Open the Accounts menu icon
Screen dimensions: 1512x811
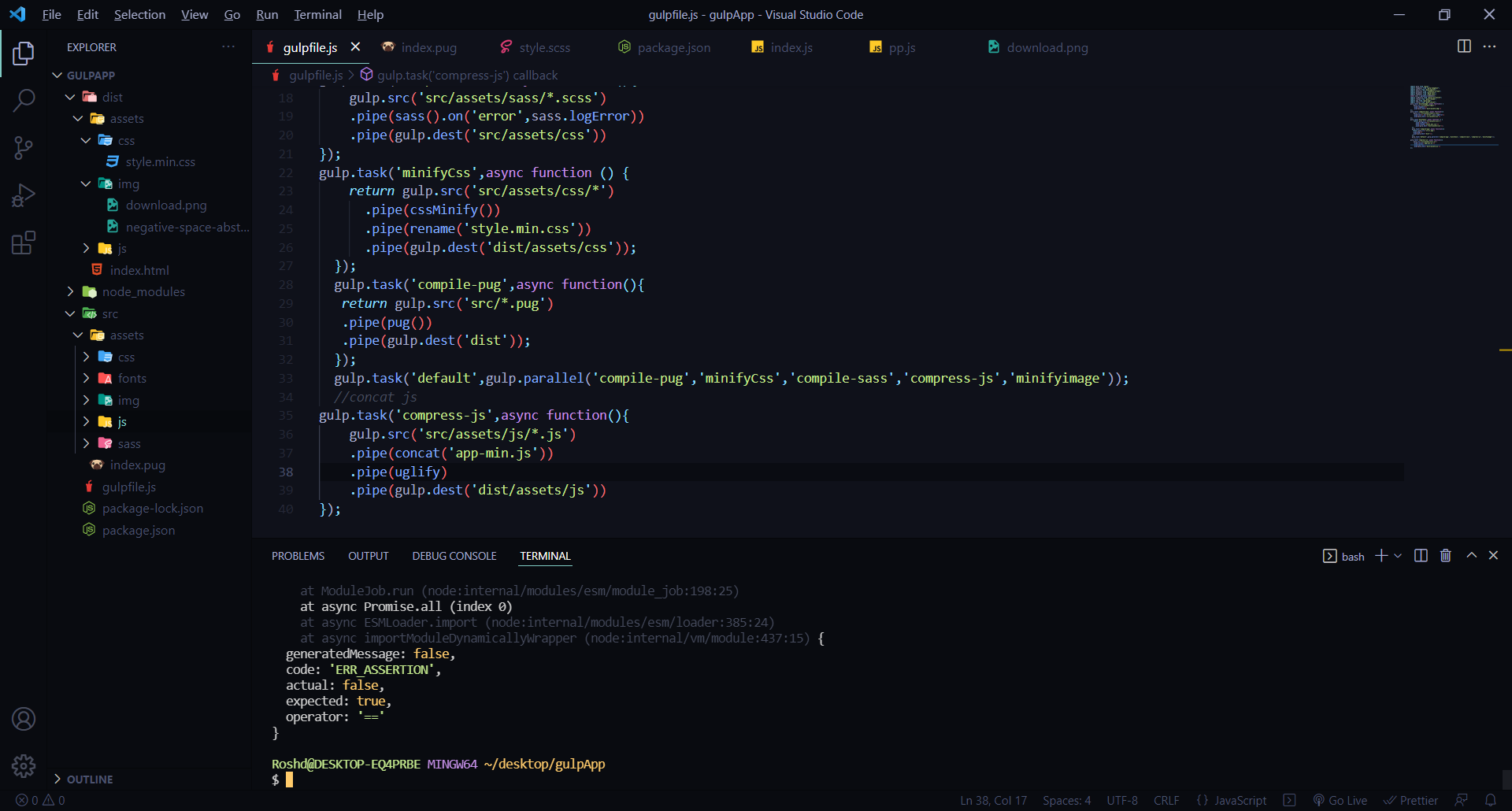point(24,719)
